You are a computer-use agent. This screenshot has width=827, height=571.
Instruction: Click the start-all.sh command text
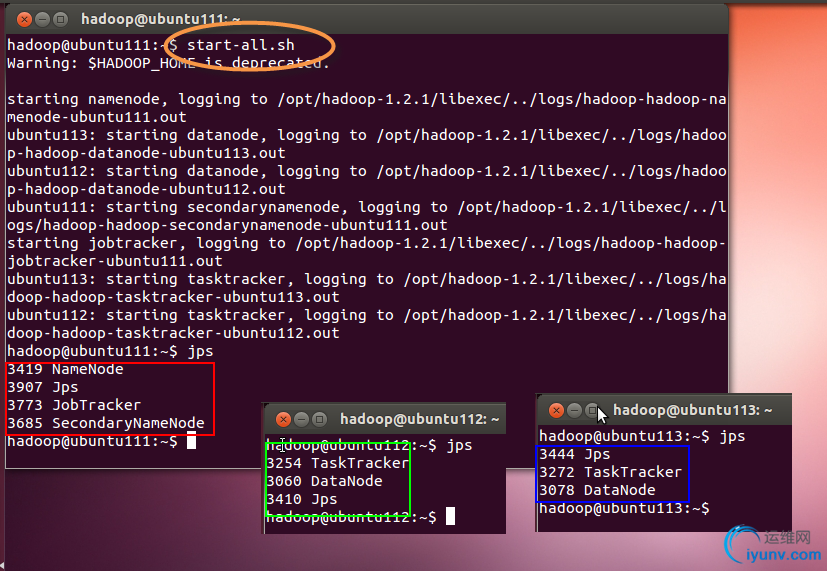coord(241,45)
